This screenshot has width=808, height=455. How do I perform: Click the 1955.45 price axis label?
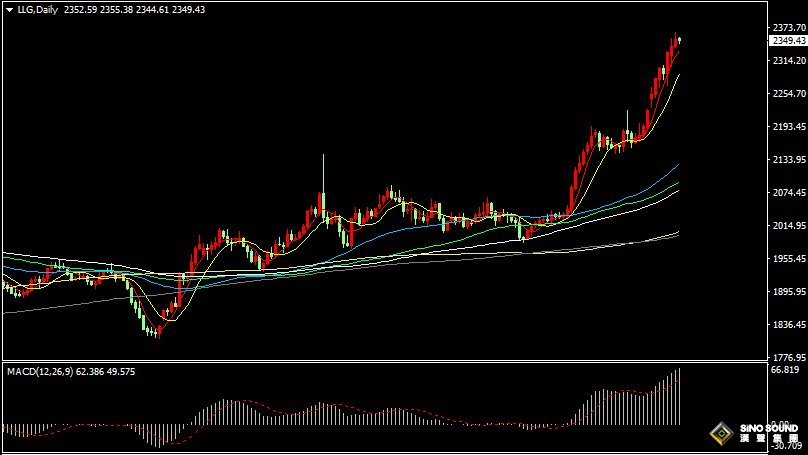(787, 259)
